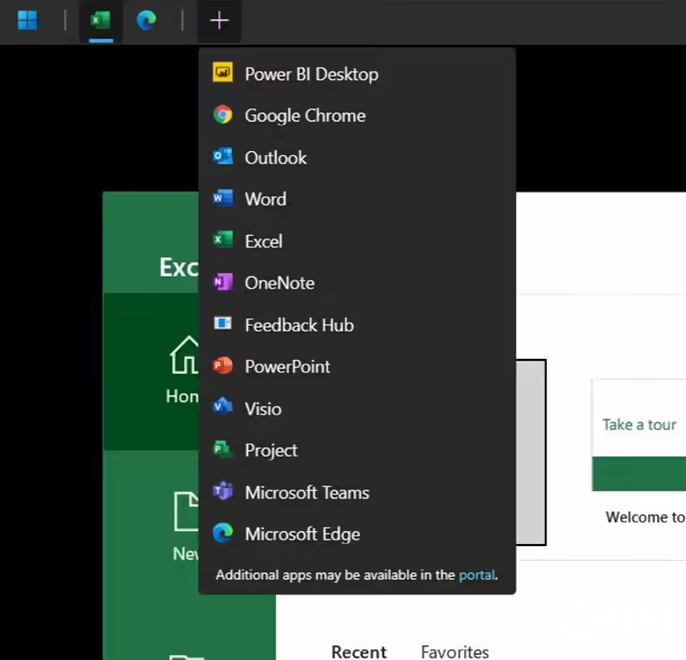Click the Google Chrome icon in list

tap(223, 116)
